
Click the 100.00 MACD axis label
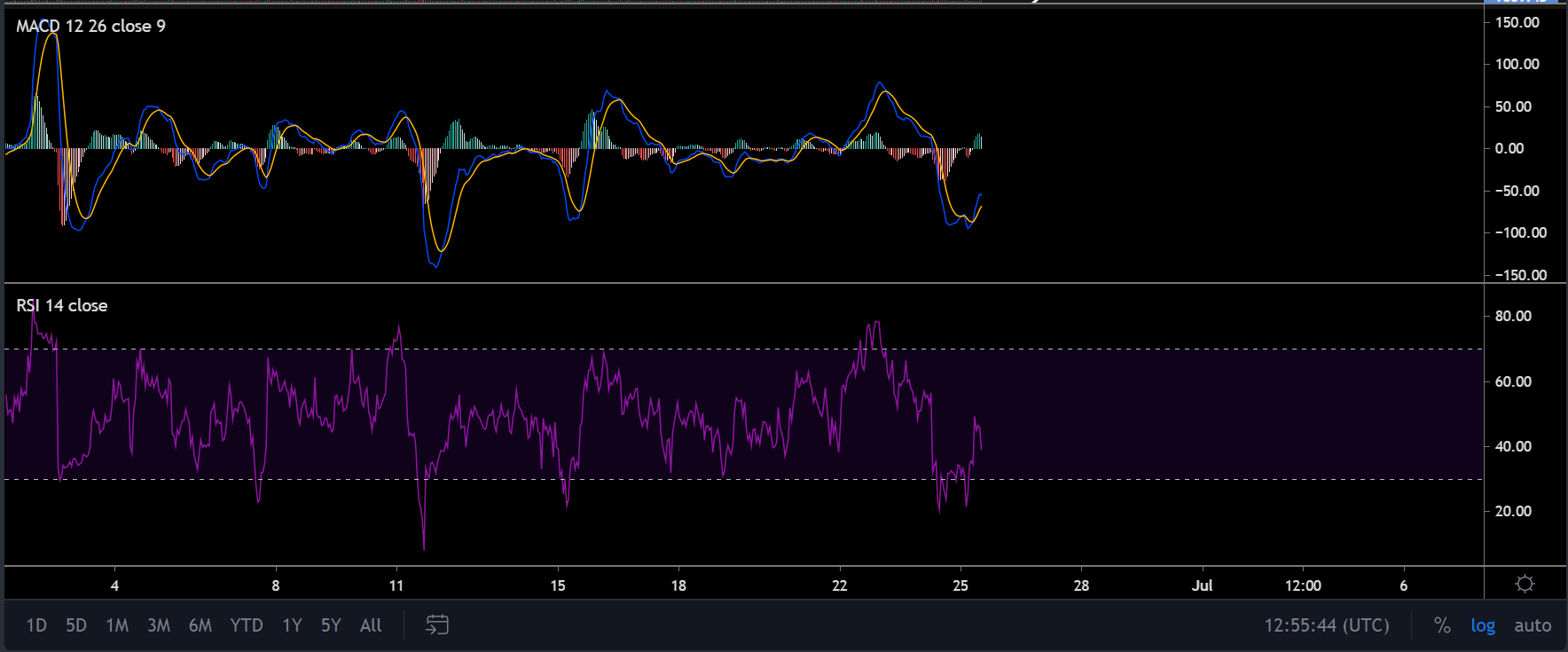click(x=1517, y=64)
